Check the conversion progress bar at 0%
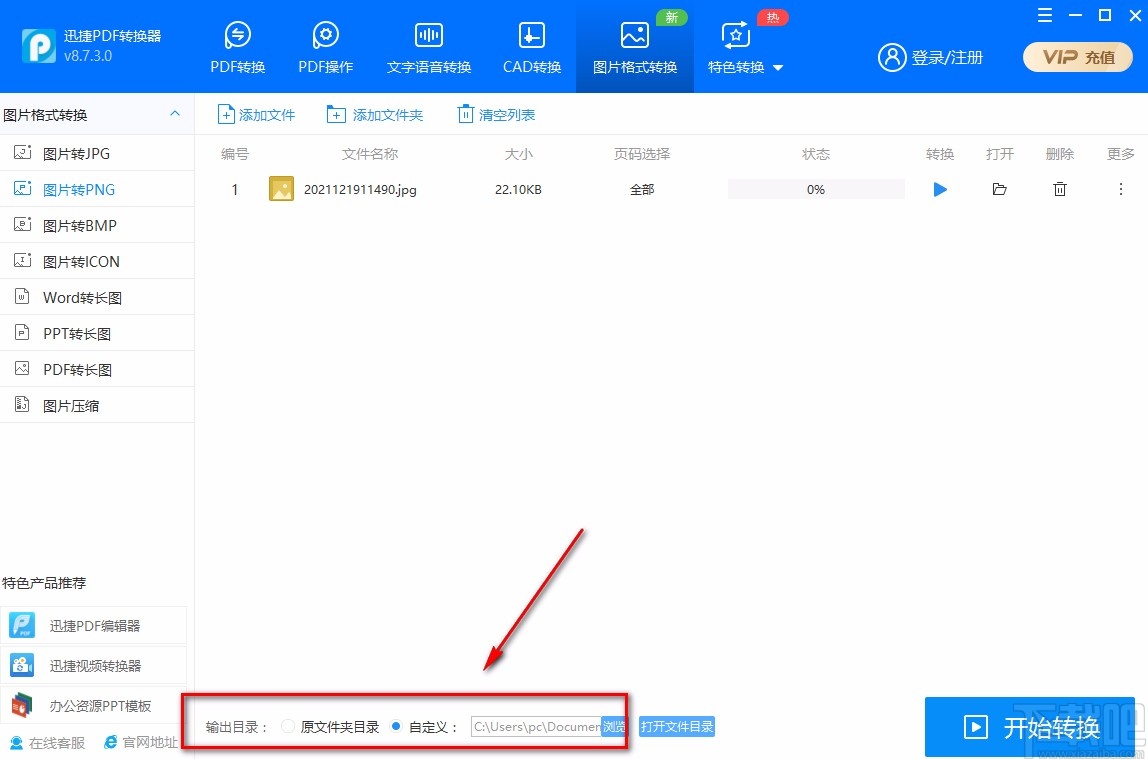 (x=815, y=189)
